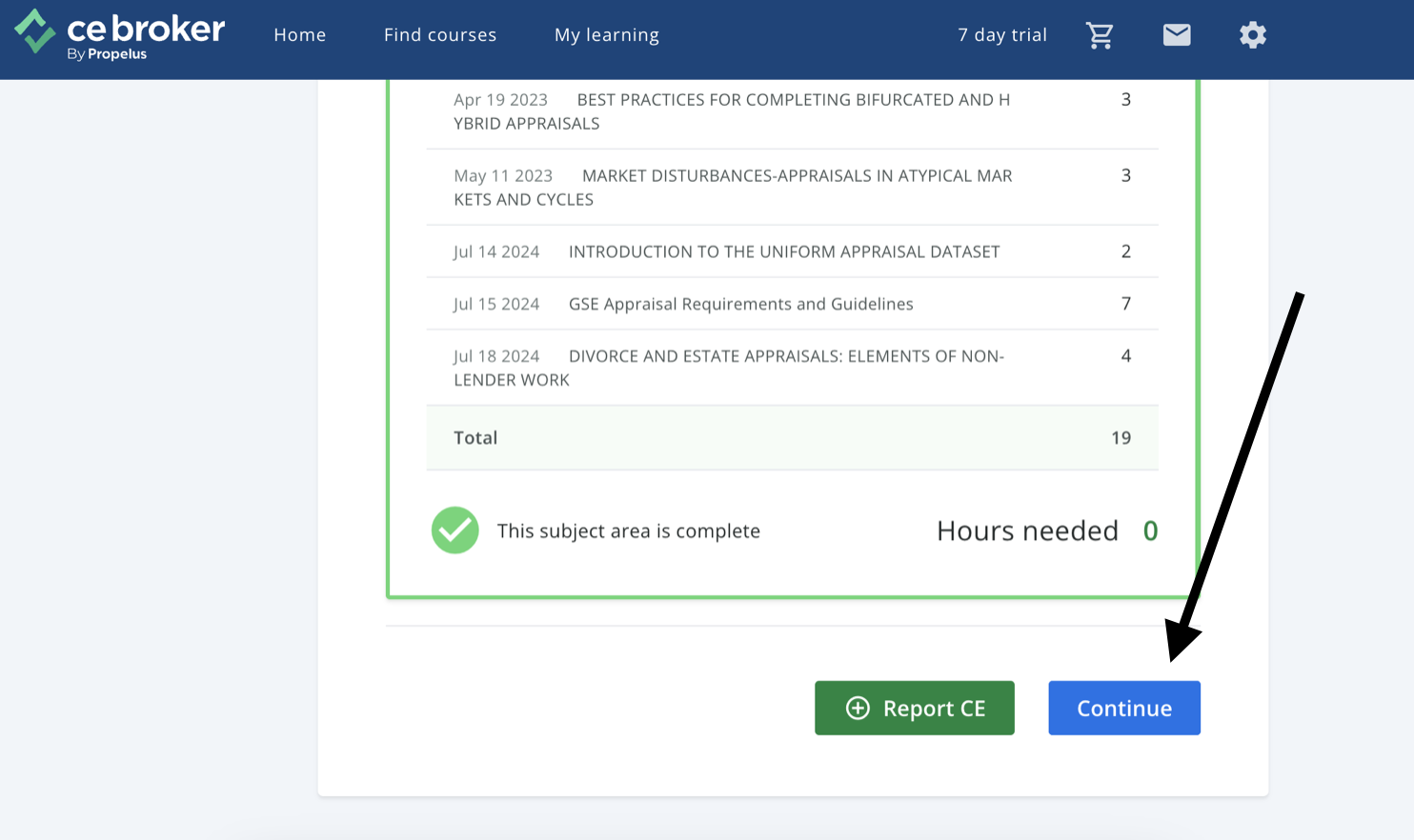Open My learning section

[606, 34]
